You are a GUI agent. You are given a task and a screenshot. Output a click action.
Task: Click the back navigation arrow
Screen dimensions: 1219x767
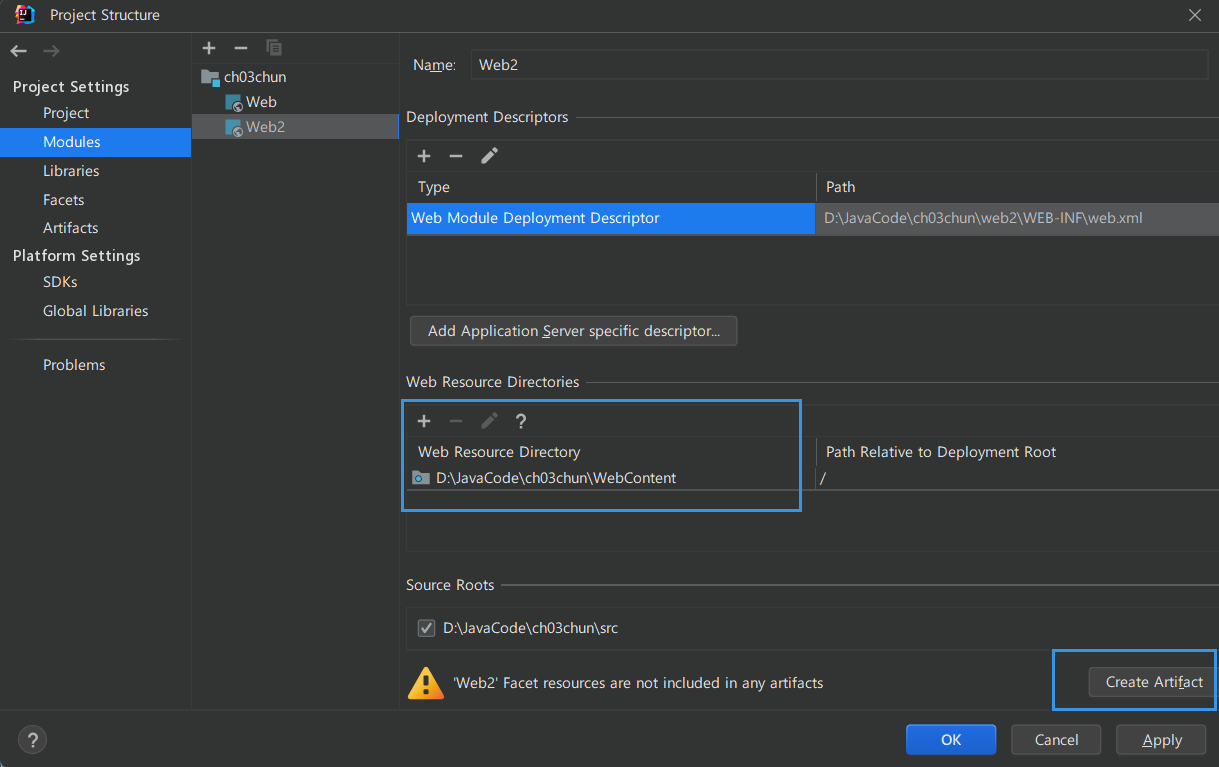[19, 51]
